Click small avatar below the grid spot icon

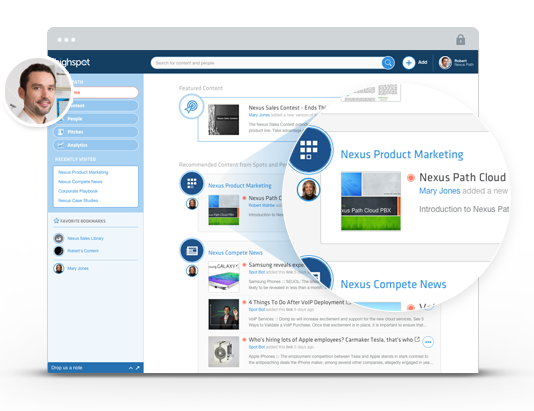pyautogui.click(x=192, y=204)
